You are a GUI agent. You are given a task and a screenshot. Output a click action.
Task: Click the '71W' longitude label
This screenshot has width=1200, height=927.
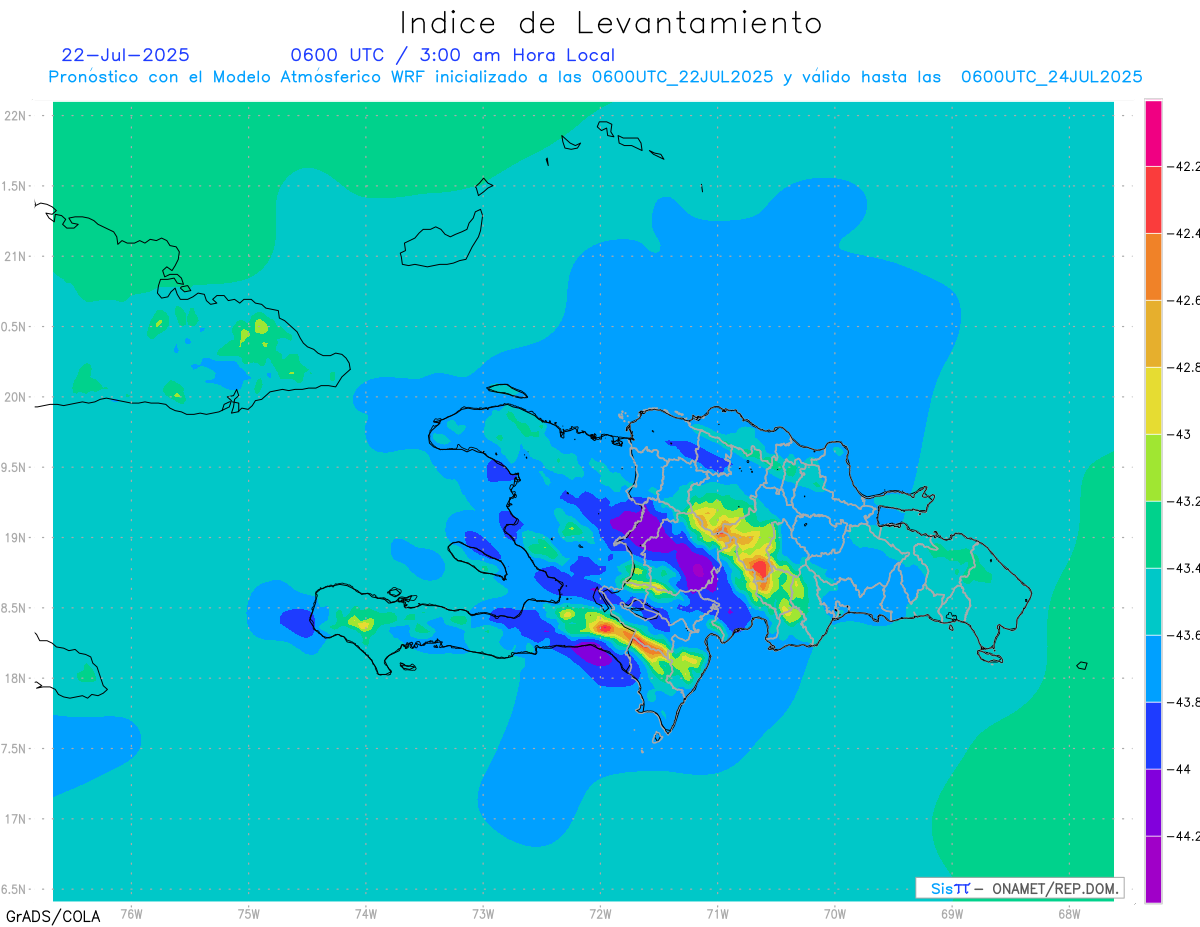(717, 913)
